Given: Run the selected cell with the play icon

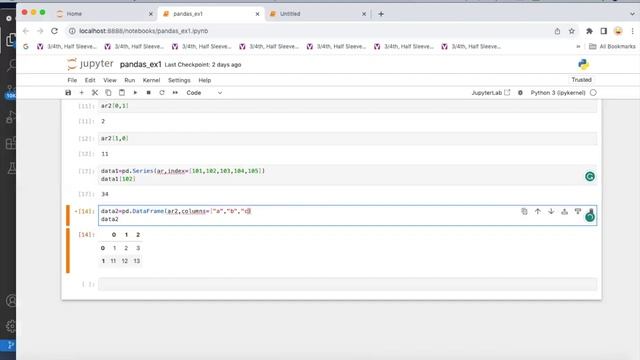Looking at the screenshot, I should point(135,93).
